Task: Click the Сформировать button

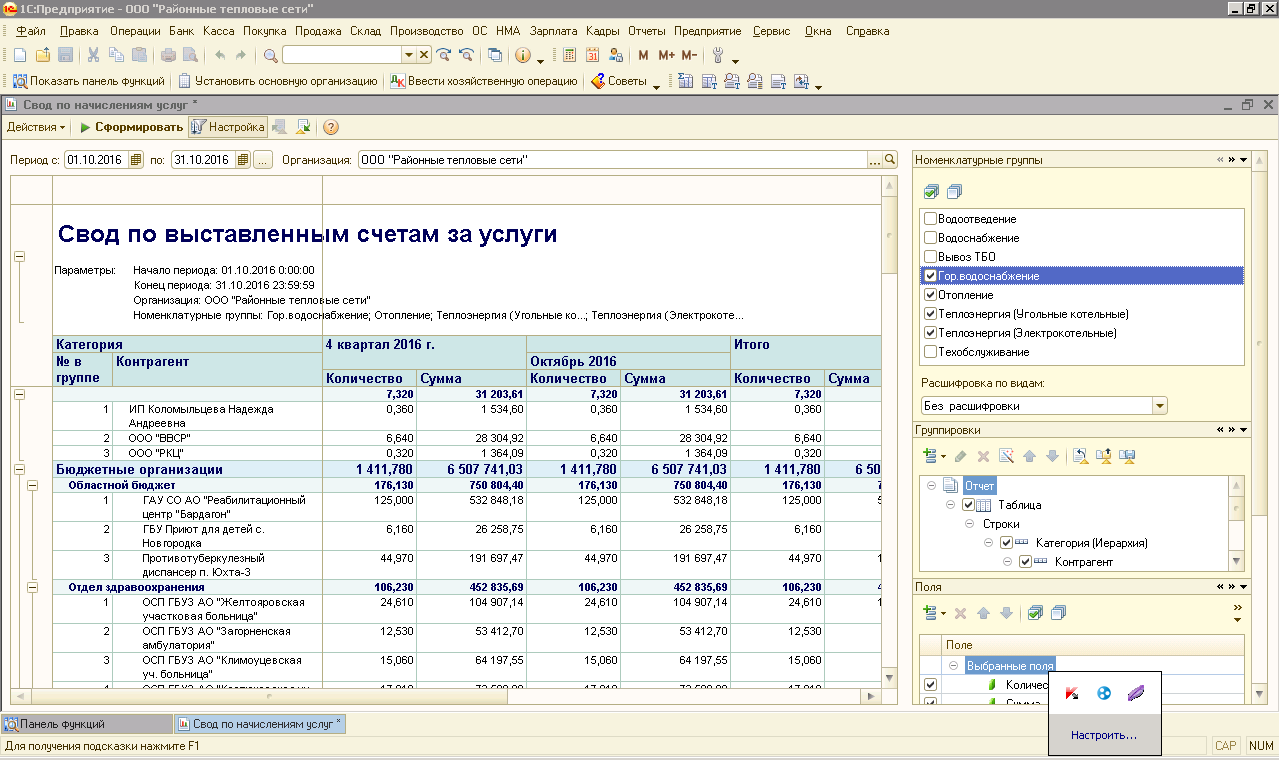Action: (x=132, y=127)
